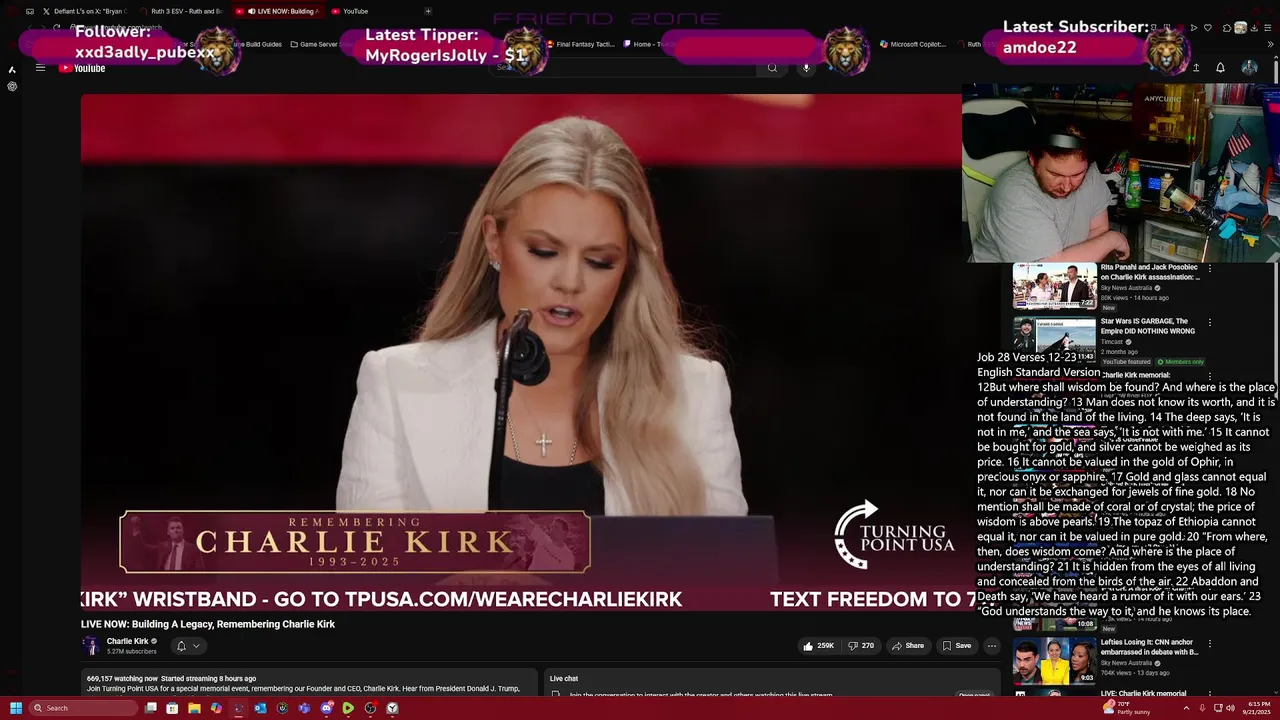This screenshot has width=1280, height=720.
Task: Switch to Defiant L's on X tab
Action: 83,11
